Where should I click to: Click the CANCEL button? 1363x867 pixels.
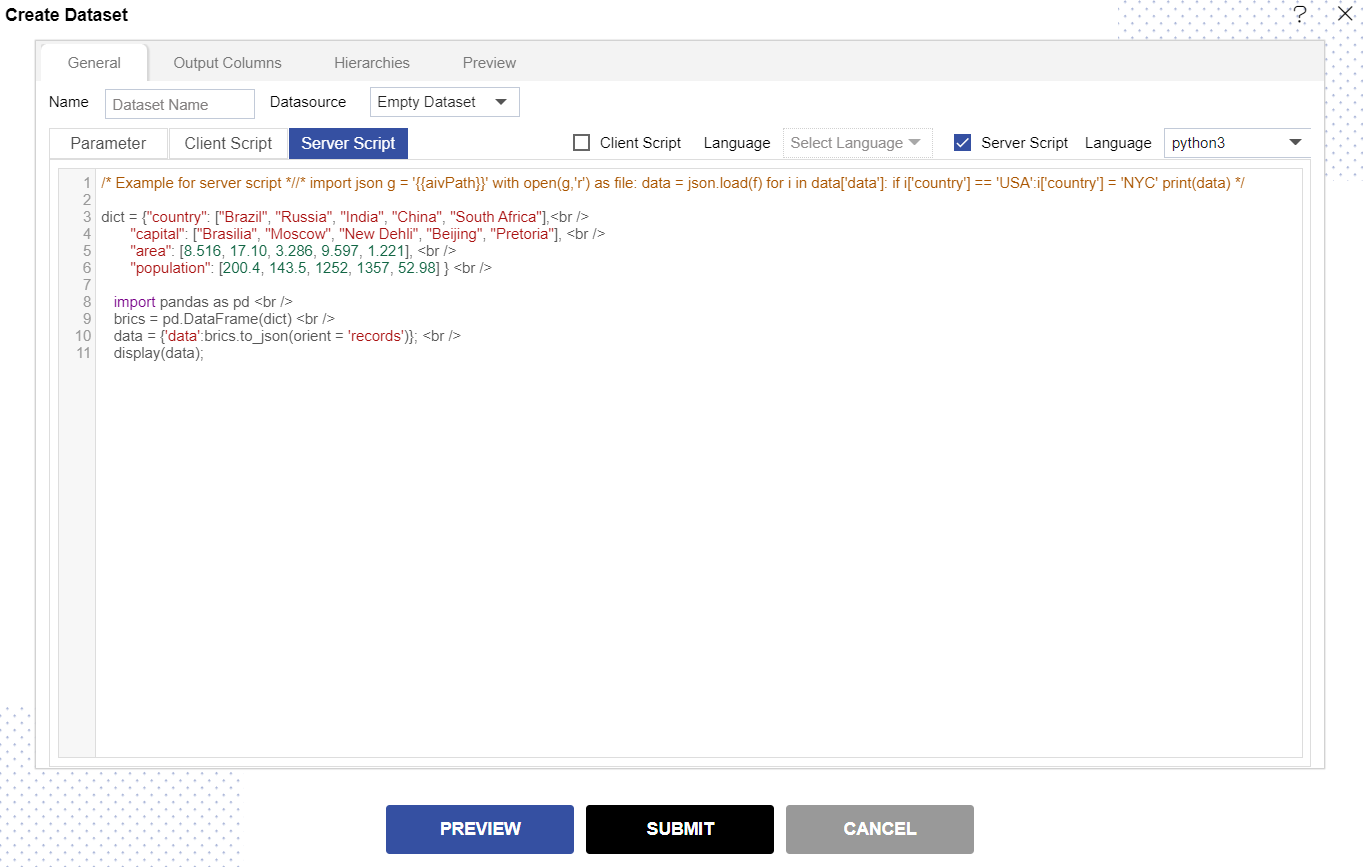(880, 829)
